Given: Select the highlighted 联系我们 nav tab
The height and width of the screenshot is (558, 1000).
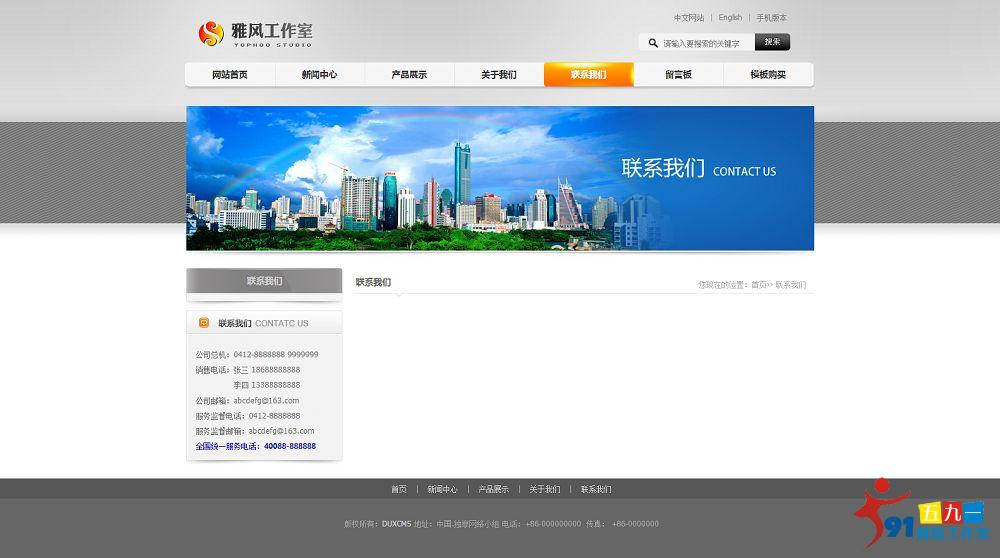Looking at the screenshot, I should click(589, 75).
